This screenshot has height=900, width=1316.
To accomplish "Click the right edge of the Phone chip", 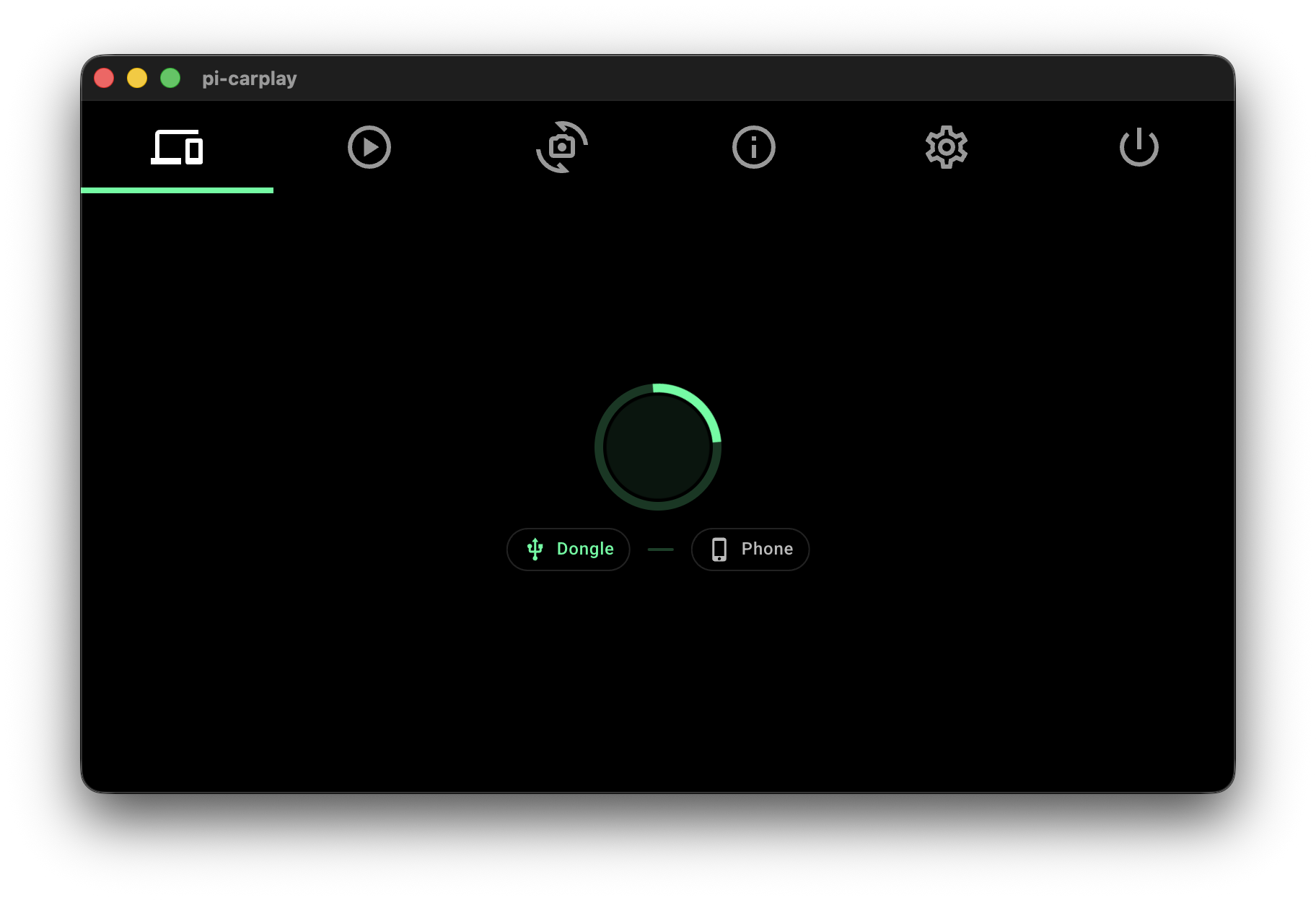I will click(x=805, y=550).
